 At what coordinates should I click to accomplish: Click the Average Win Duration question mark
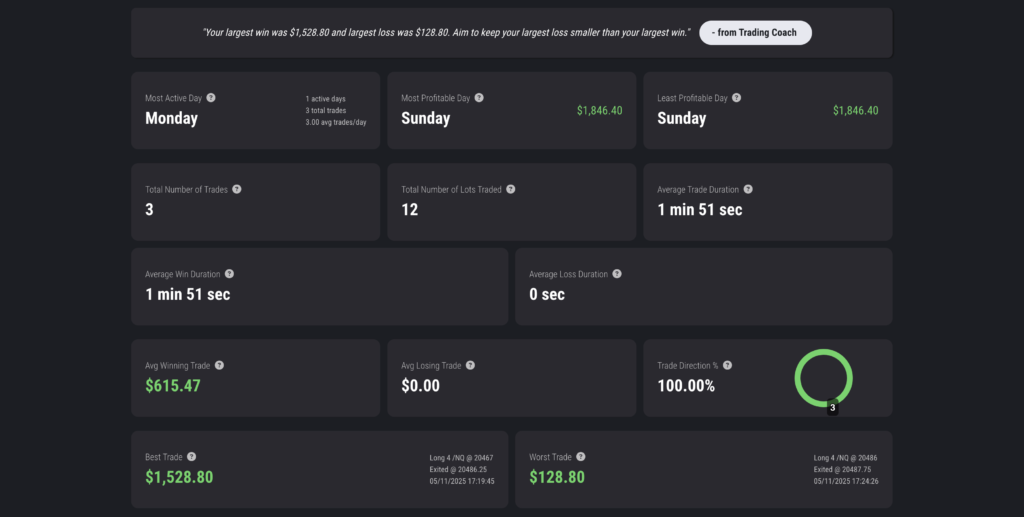pos(229,274)
